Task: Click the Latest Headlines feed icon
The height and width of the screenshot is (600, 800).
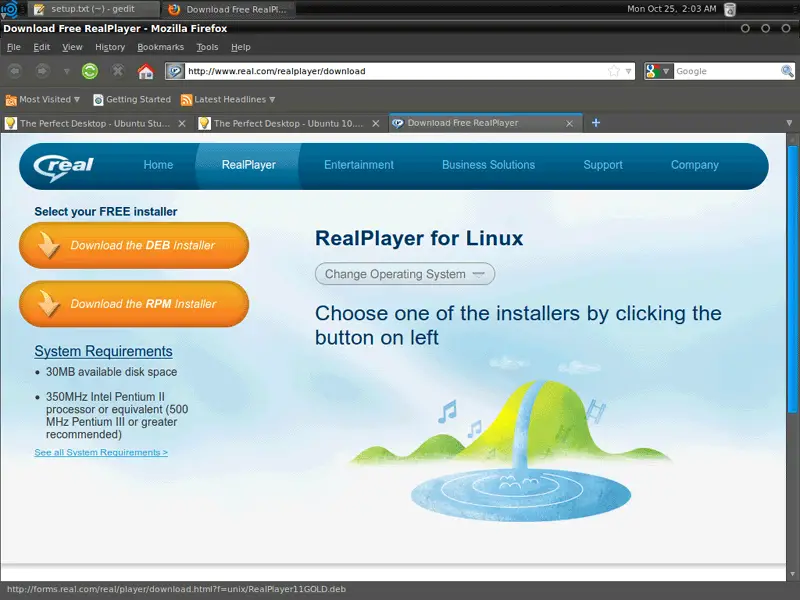Action: pyautogui.click(x=186, y=100)
